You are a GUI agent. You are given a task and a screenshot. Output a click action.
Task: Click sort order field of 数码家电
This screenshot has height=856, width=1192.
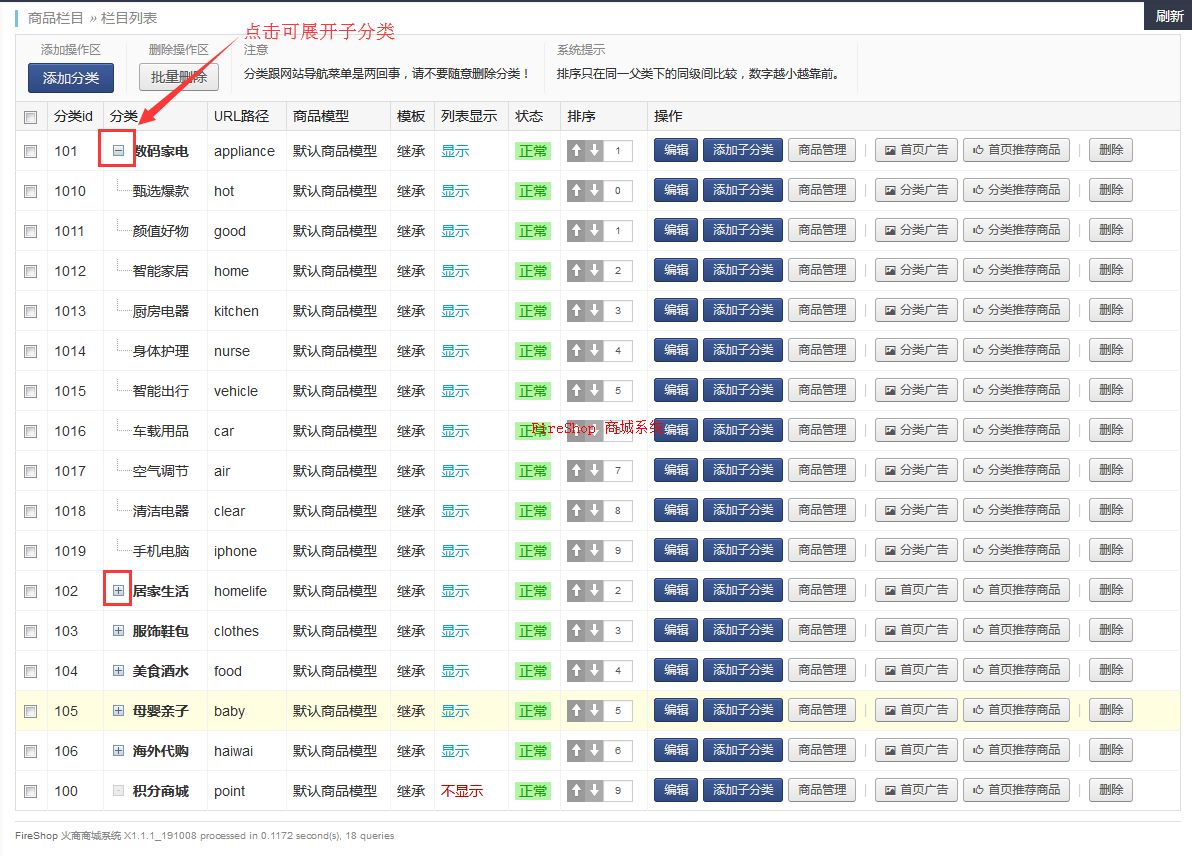[x=618, y=151]
